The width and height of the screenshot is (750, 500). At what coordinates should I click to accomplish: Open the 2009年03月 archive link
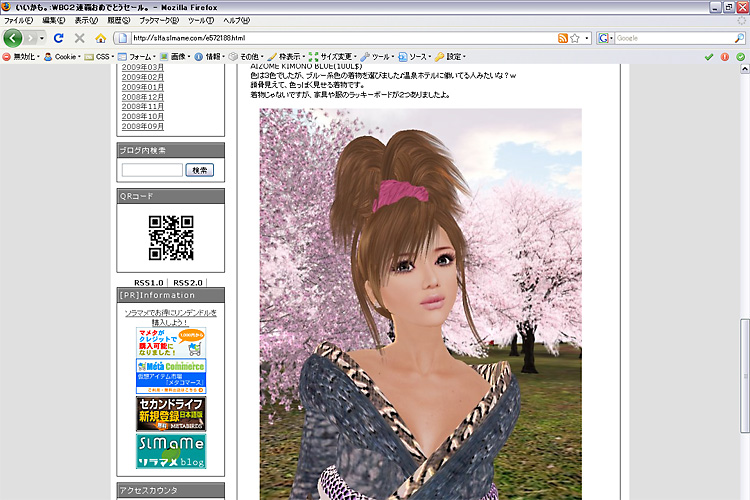click(x=143, y=67)
